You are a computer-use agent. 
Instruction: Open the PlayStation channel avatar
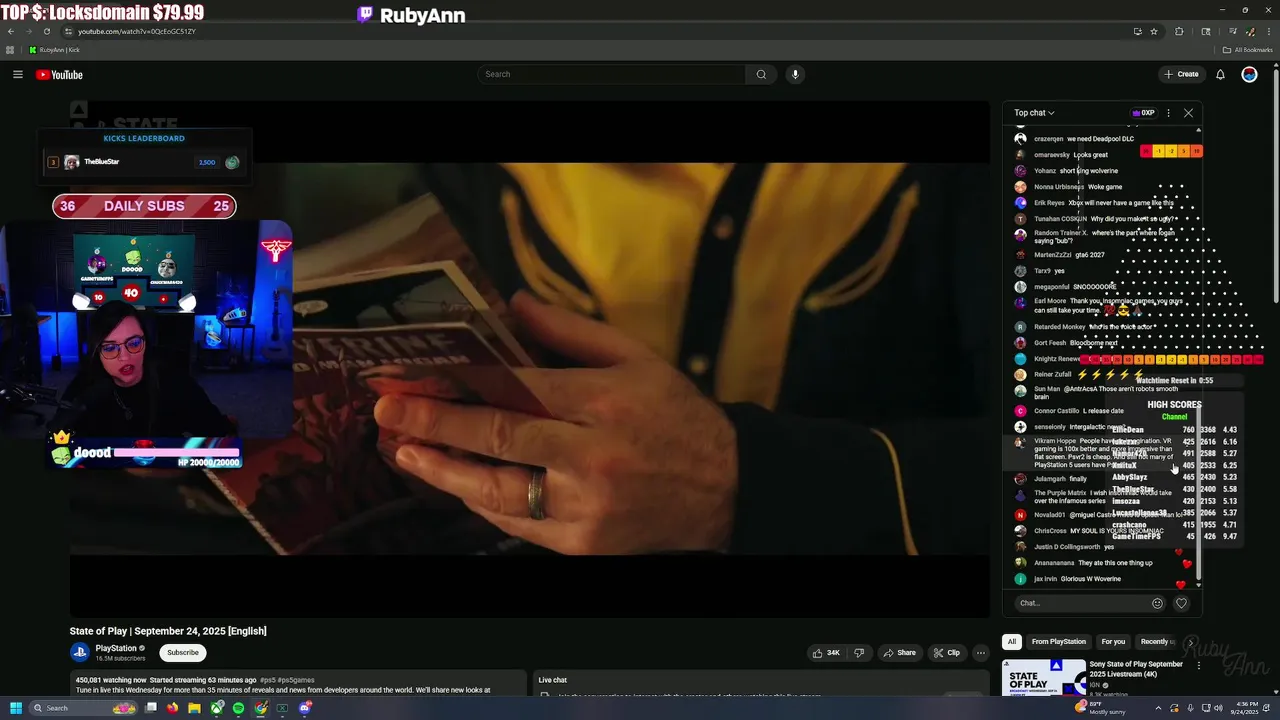point(79,652)
